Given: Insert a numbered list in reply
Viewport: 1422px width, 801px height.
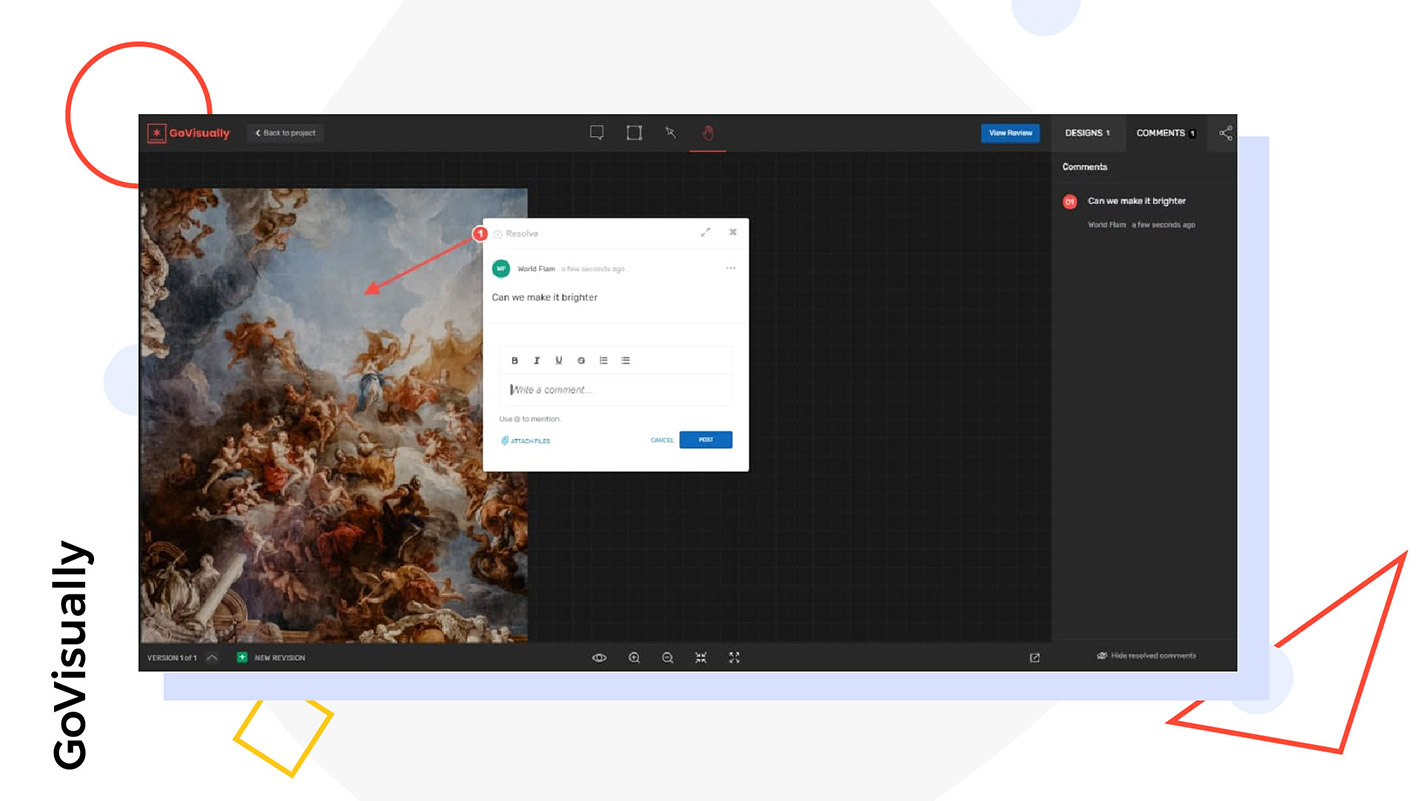Looking at the screenshot, I should click(x=603, y=361).
